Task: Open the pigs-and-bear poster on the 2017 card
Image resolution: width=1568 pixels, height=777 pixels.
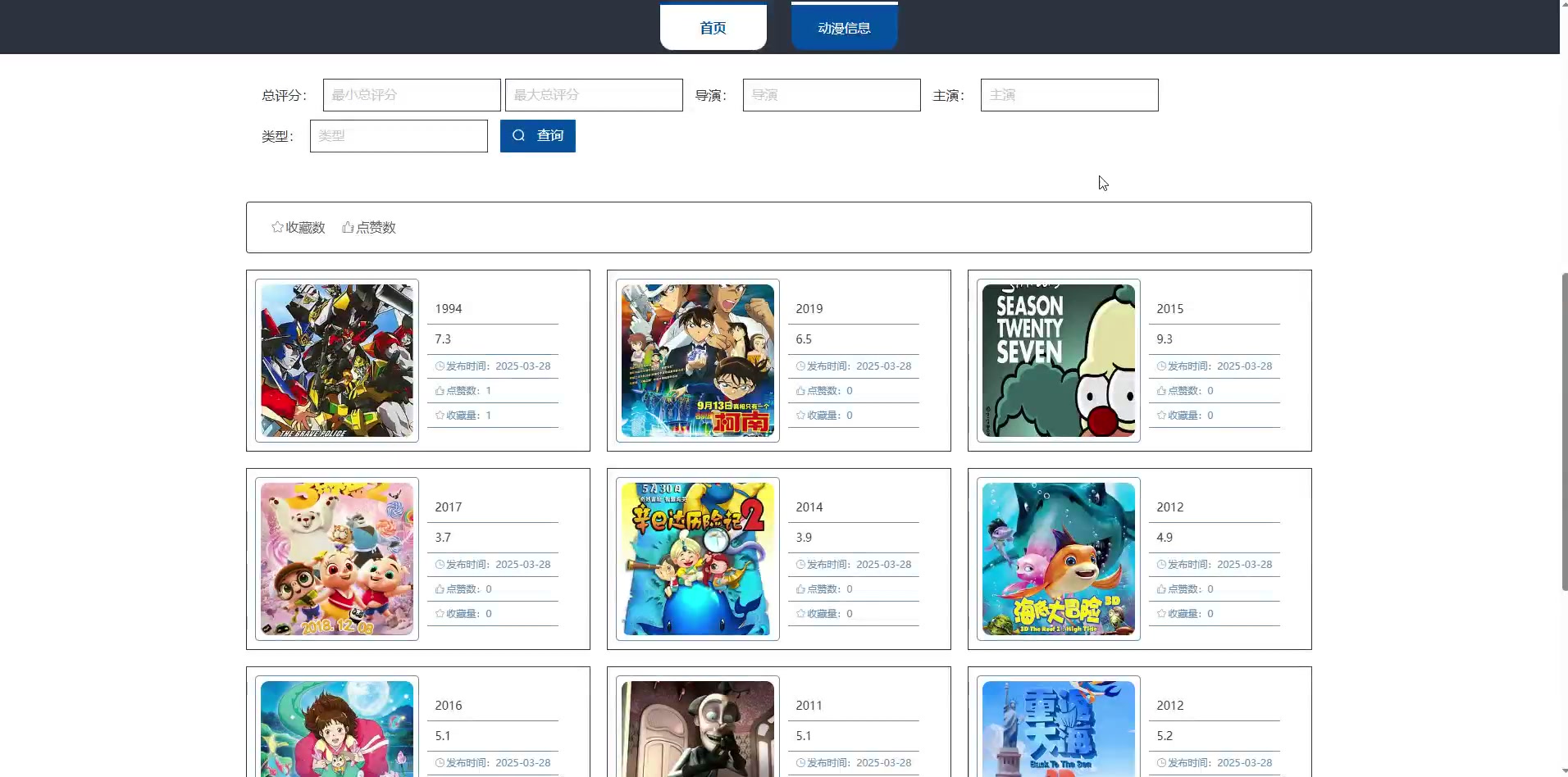Action: click(337, 559)
